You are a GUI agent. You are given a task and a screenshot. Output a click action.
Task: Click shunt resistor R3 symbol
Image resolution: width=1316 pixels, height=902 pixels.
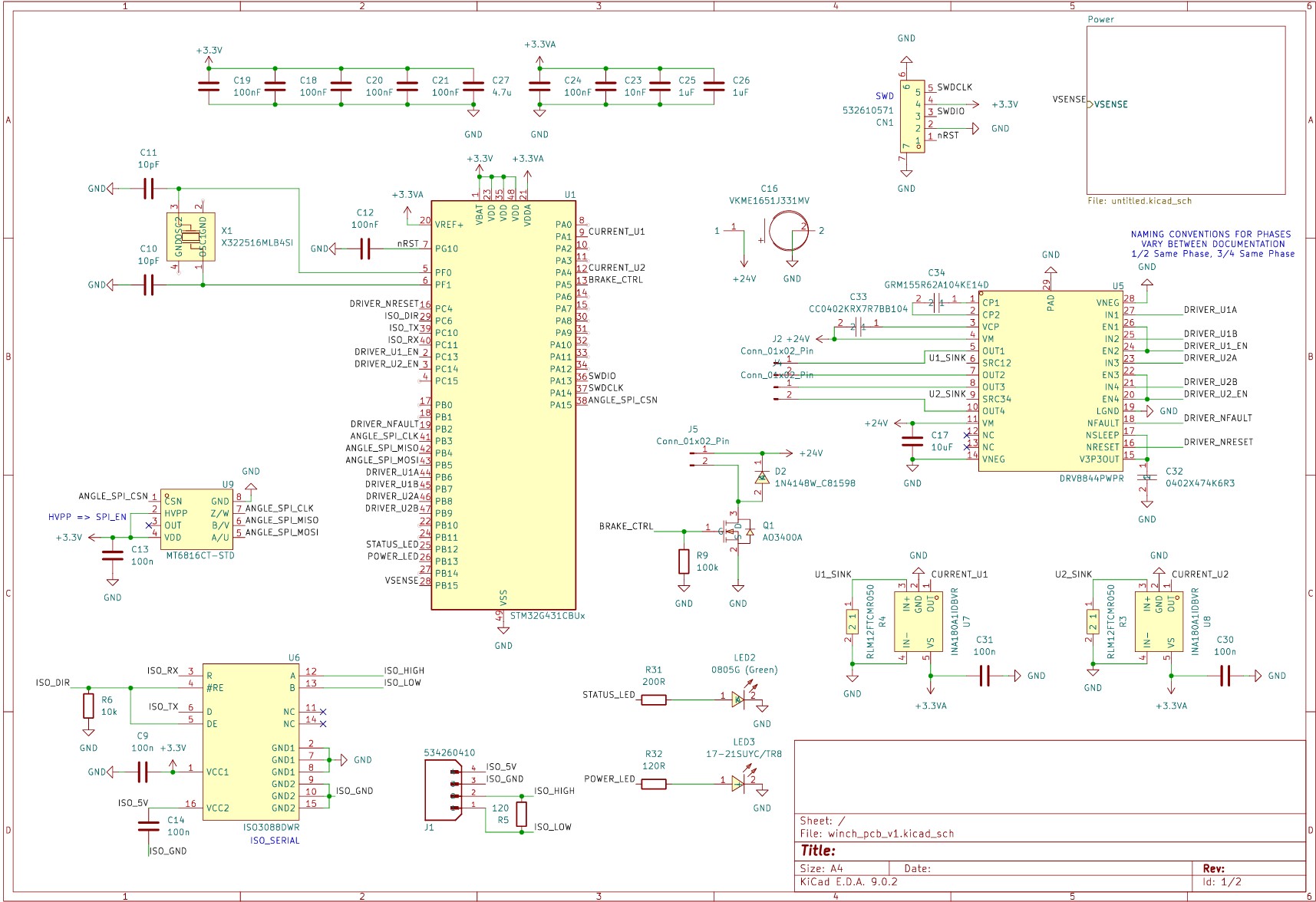1093,622
